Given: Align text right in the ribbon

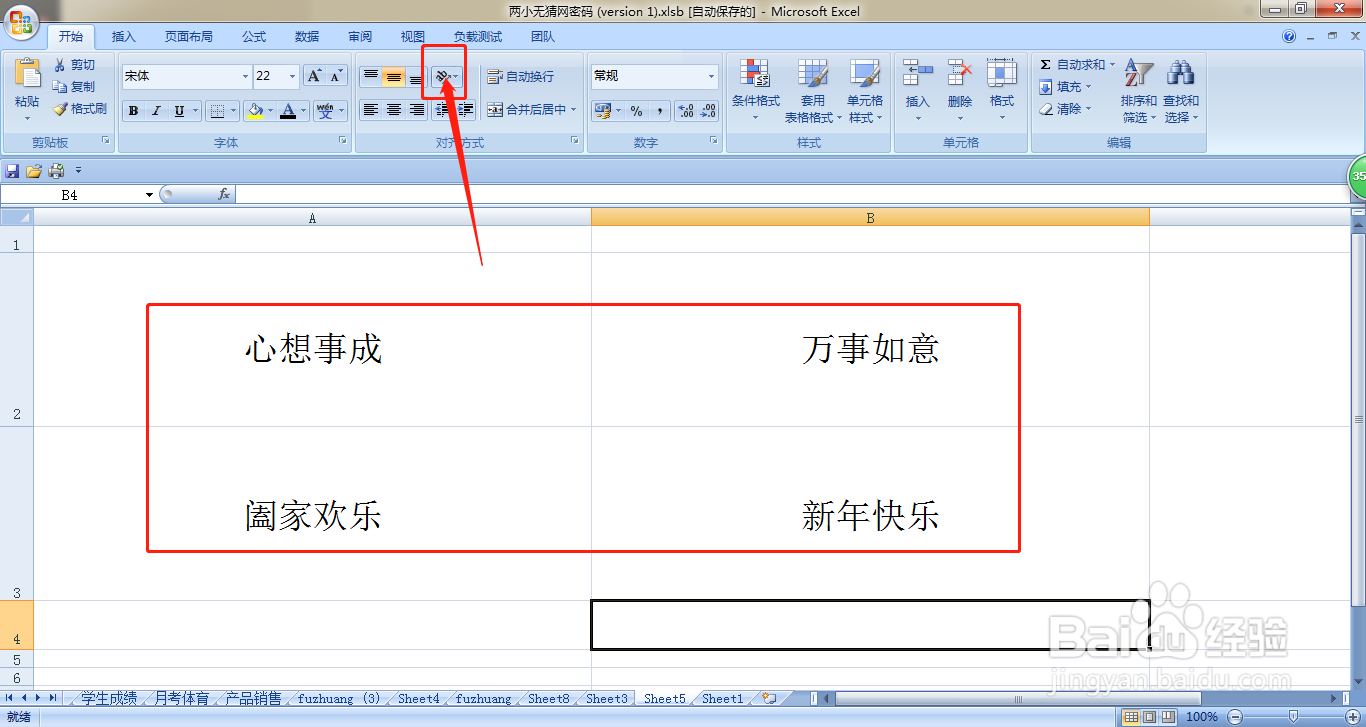Looking at the screenshot, I should 416,110.
